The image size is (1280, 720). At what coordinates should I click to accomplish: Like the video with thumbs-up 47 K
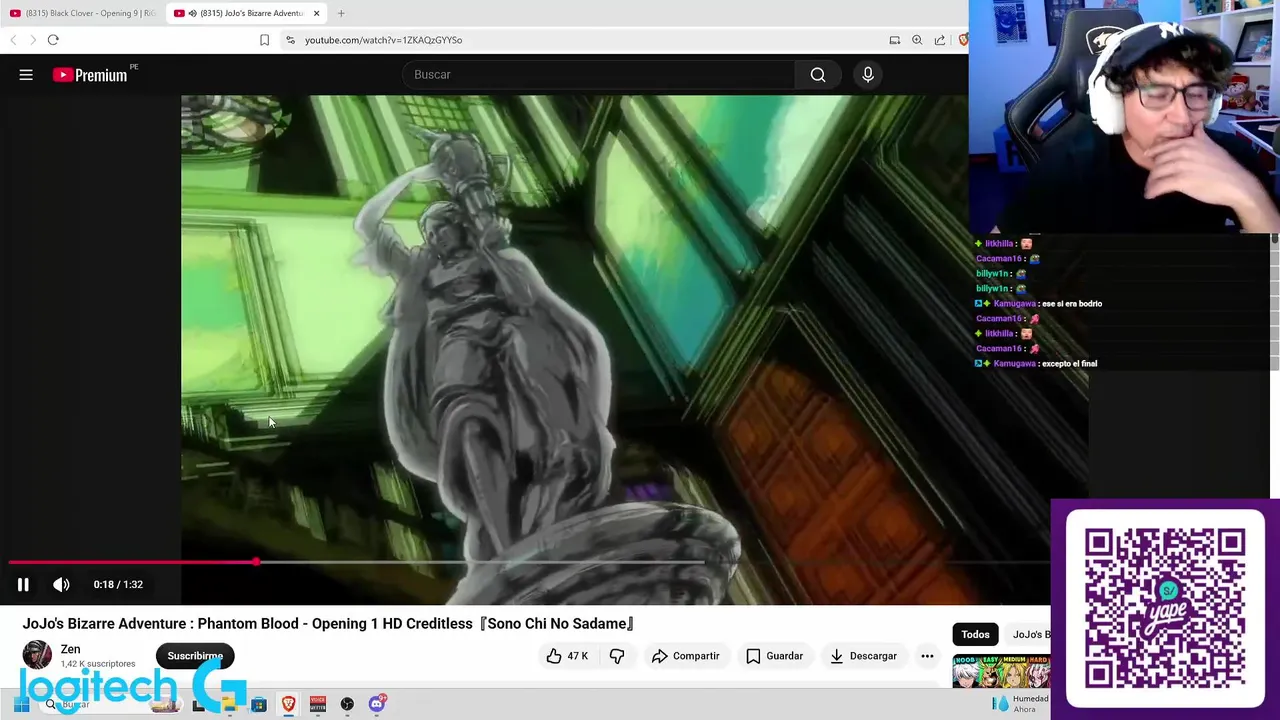click(567, 656)
